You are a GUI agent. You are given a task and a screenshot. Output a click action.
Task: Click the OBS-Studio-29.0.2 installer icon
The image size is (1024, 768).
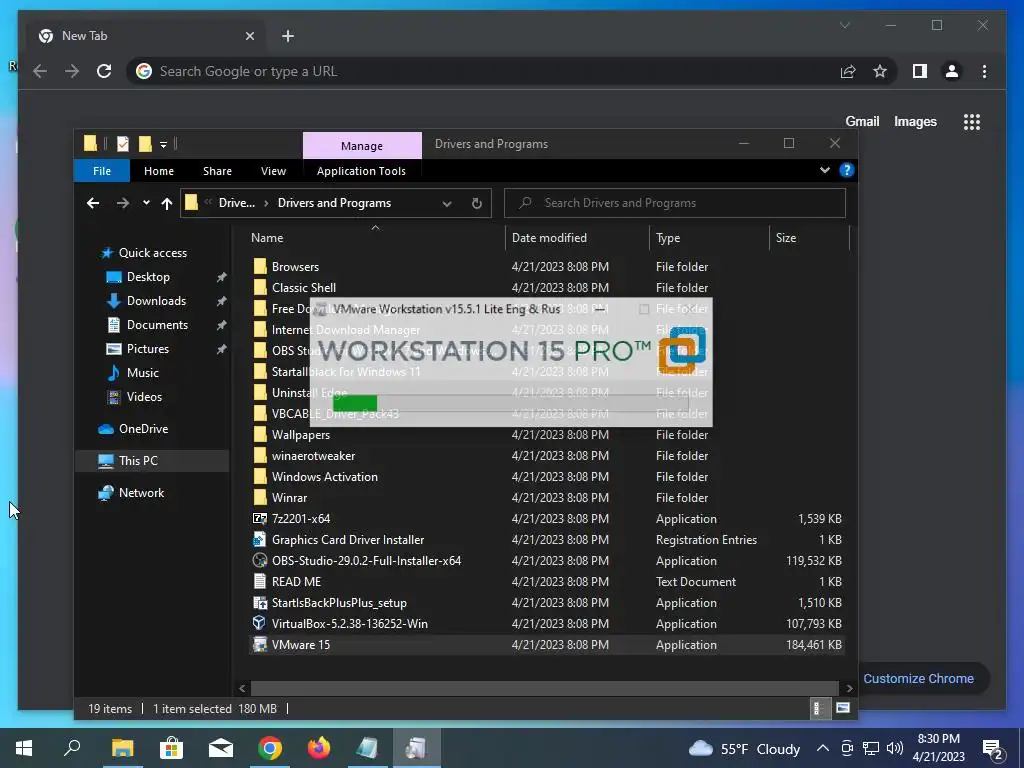point(260,560)
